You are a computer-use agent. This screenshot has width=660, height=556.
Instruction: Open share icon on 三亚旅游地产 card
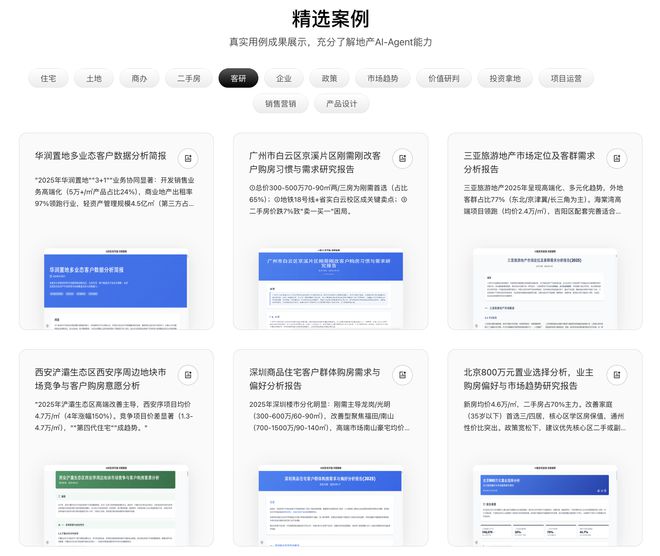click(x=617, y=159)
